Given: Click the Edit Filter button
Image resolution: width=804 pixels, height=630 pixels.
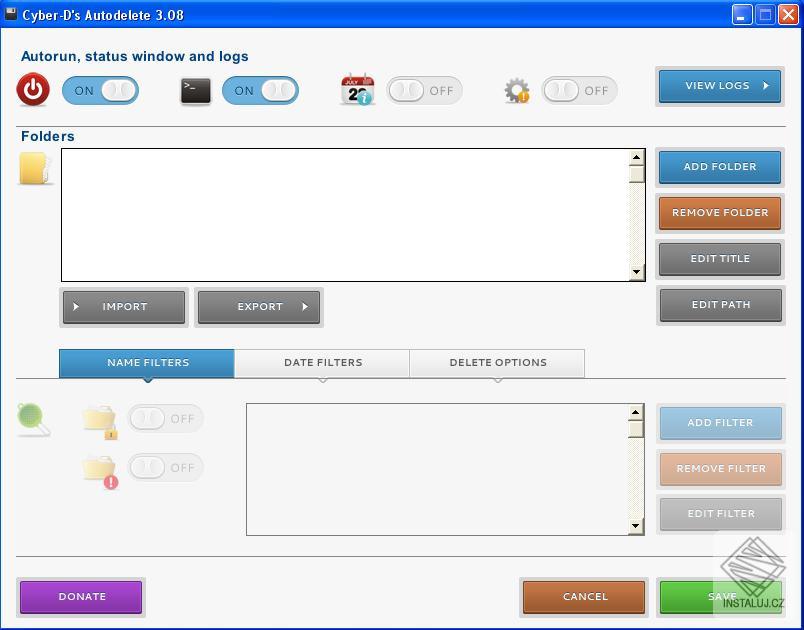Looking at the screenshot, I should (x=720, y=514).
